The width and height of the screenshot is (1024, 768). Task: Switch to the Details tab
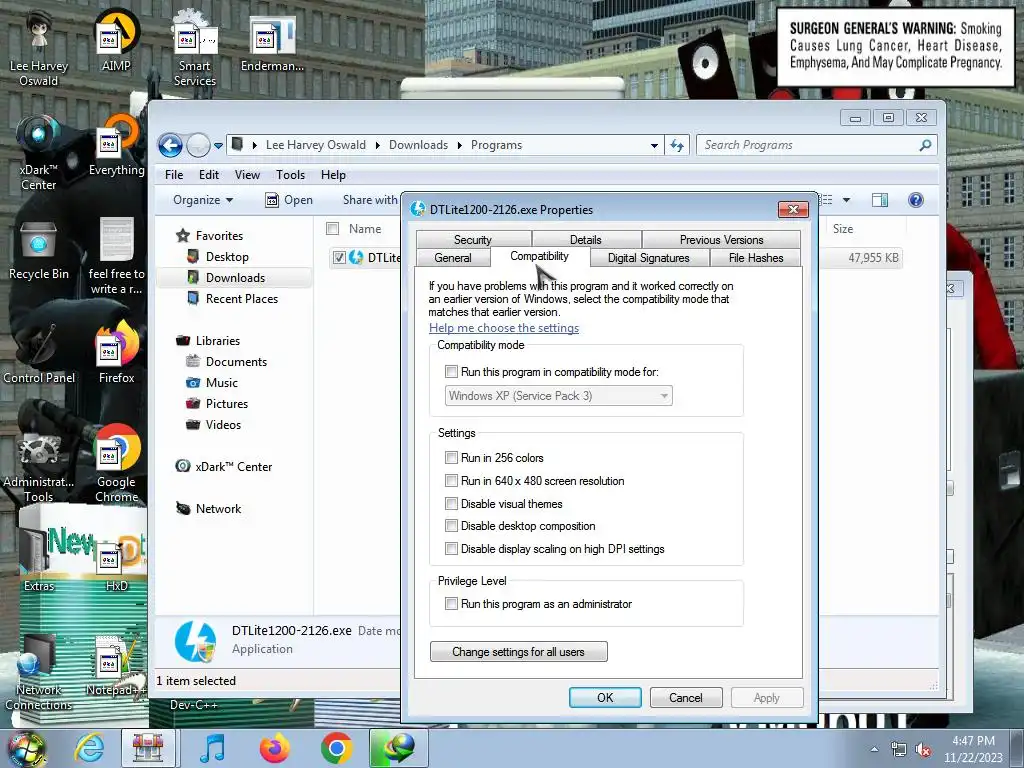tap(586, 240)
